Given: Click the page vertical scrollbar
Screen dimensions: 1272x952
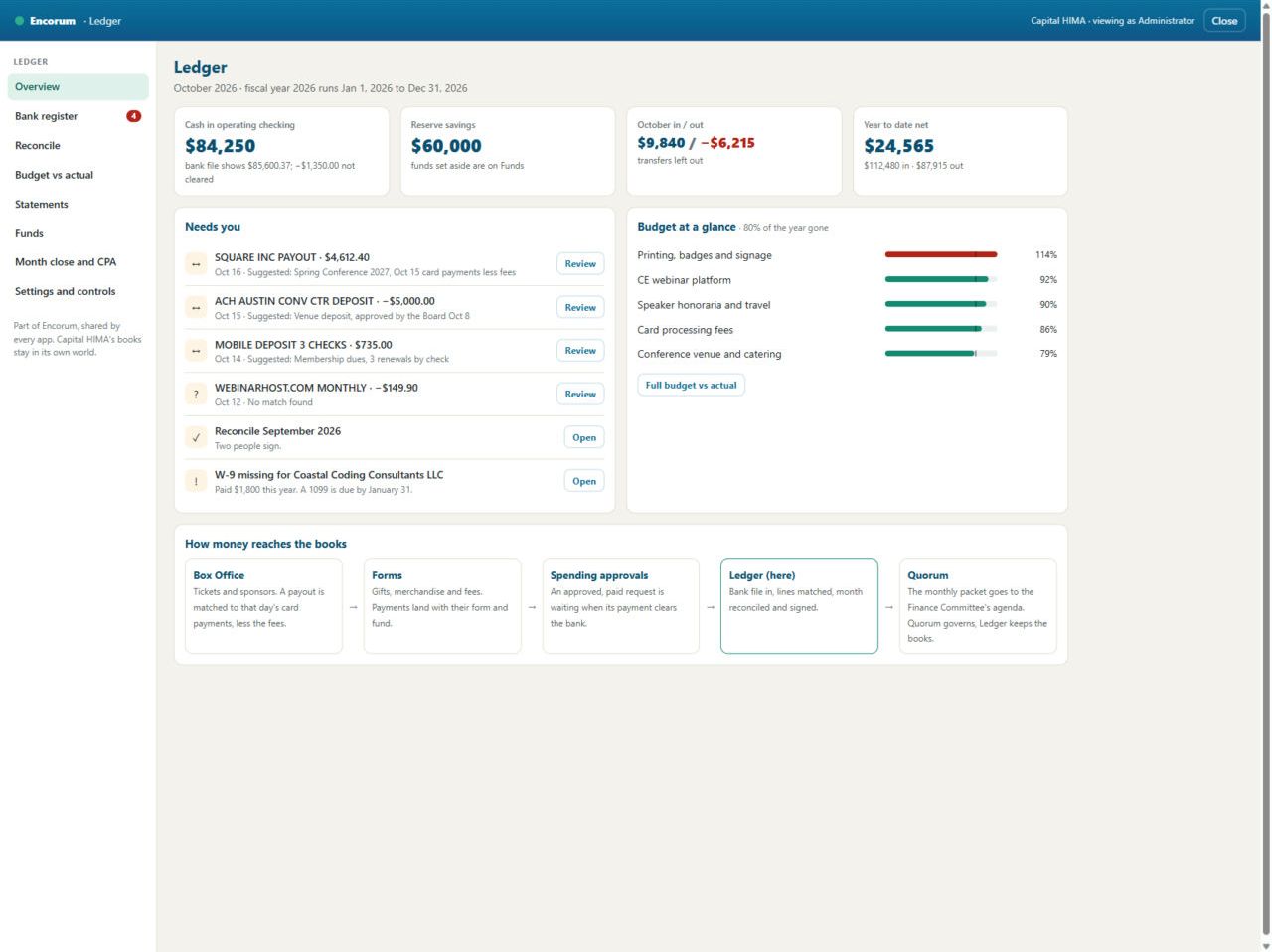Looking at the screenshot, I should [1266, 476].
